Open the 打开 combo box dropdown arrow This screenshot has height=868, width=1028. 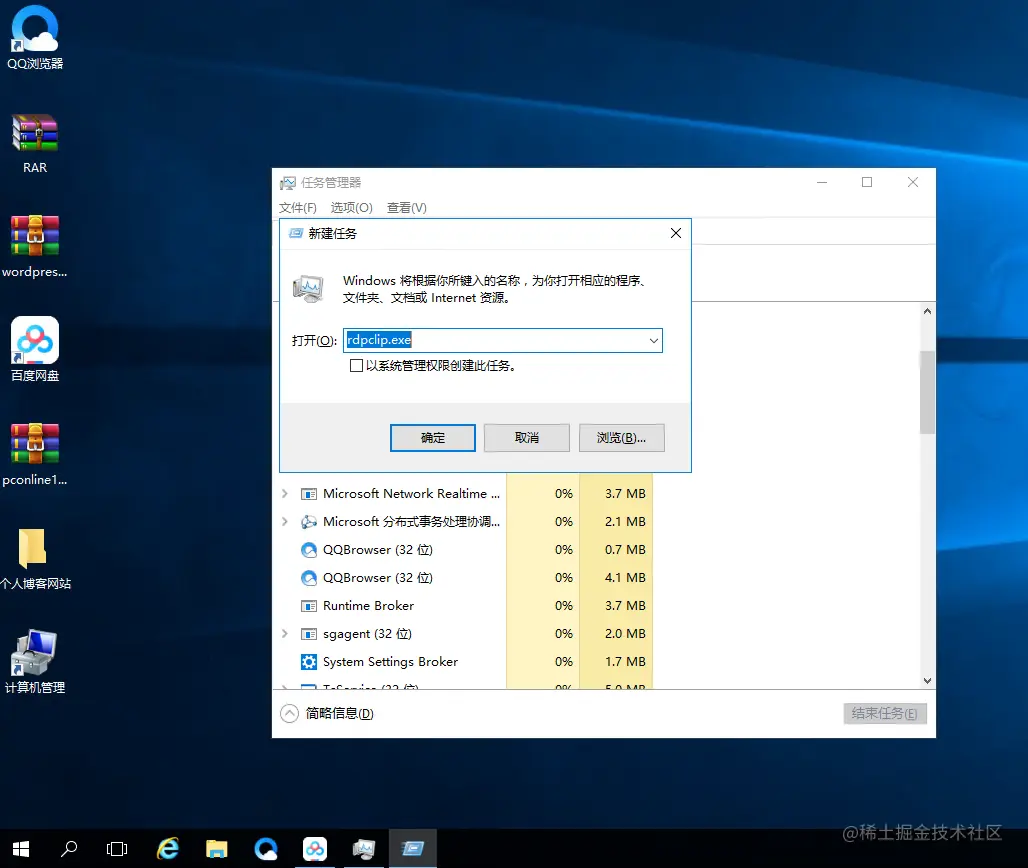(653, 340)
